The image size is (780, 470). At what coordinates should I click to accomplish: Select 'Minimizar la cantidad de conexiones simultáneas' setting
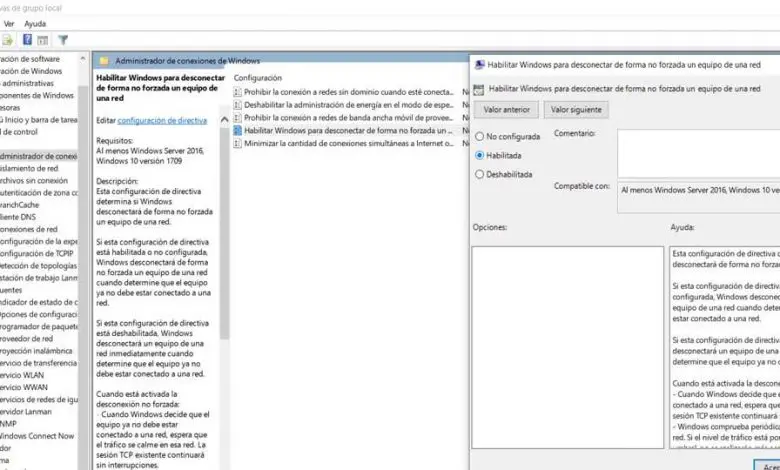click(x=349, y=144)
